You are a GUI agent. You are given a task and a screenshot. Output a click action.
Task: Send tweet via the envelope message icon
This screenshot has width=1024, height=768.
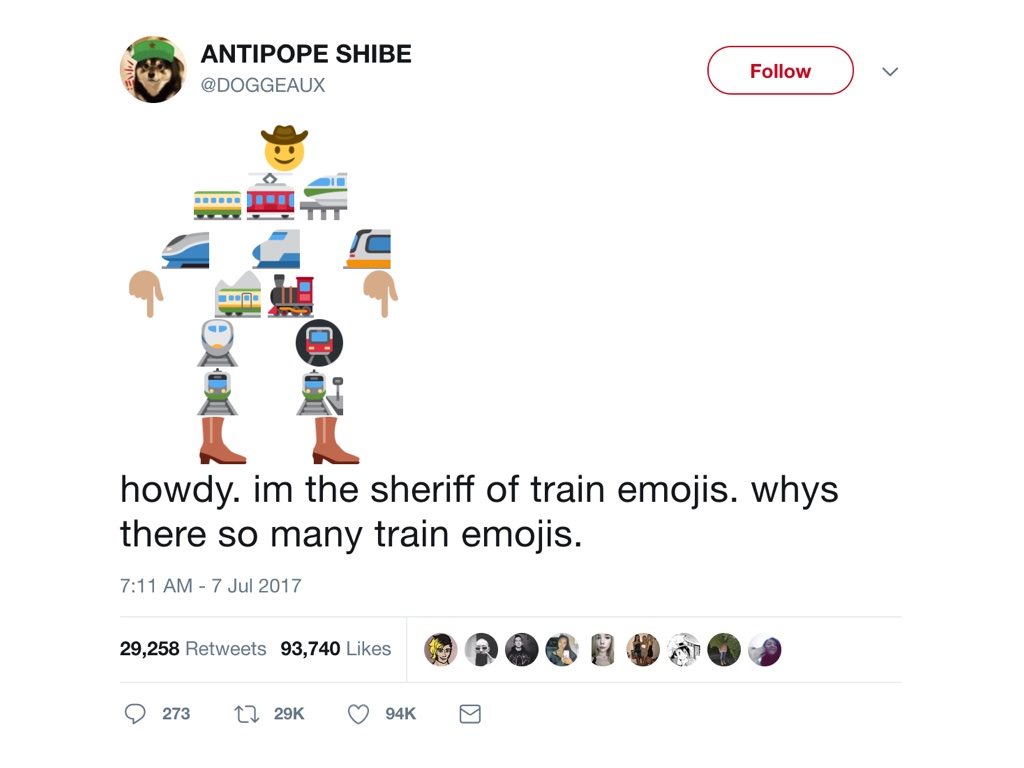470,714
